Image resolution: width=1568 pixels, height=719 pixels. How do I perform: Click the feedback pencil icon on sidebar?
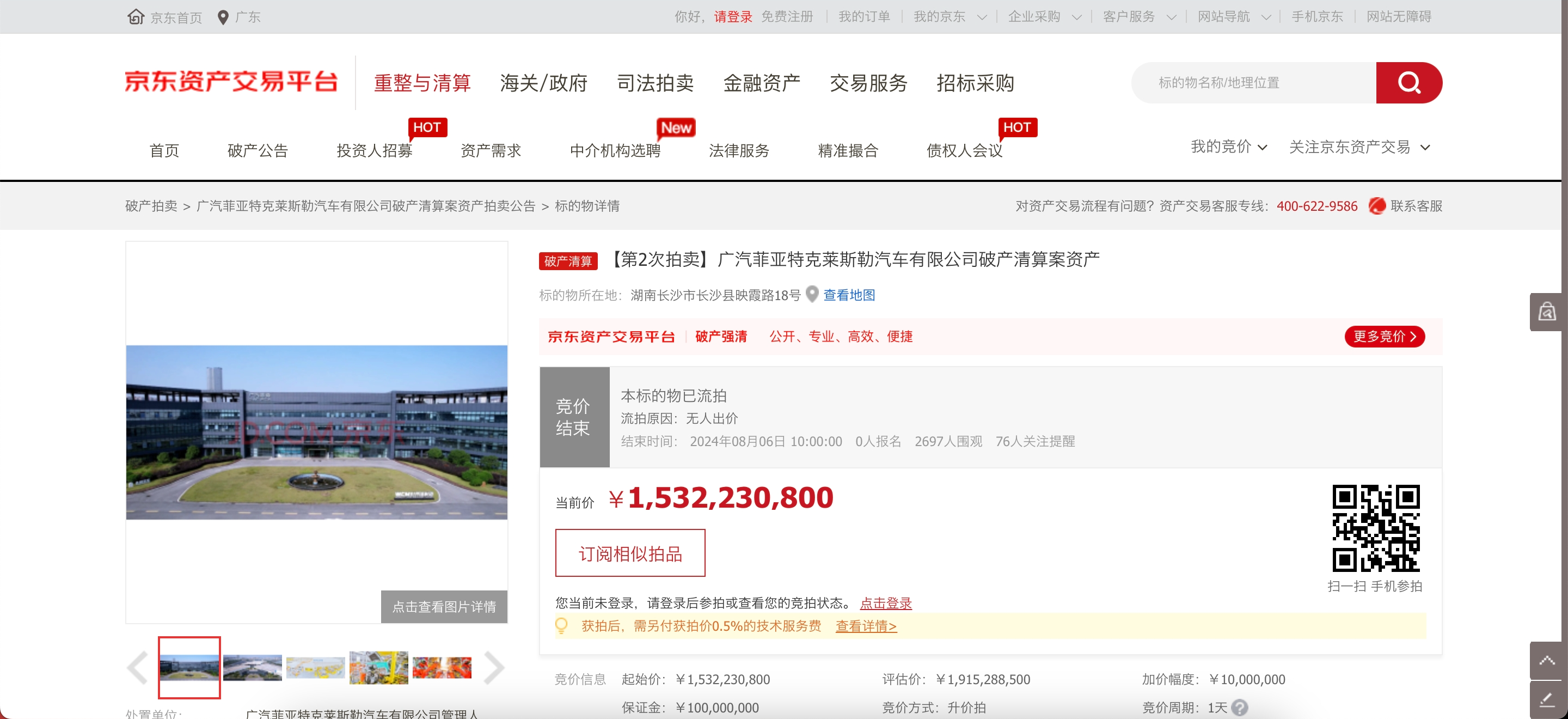tap(1547, 700)
